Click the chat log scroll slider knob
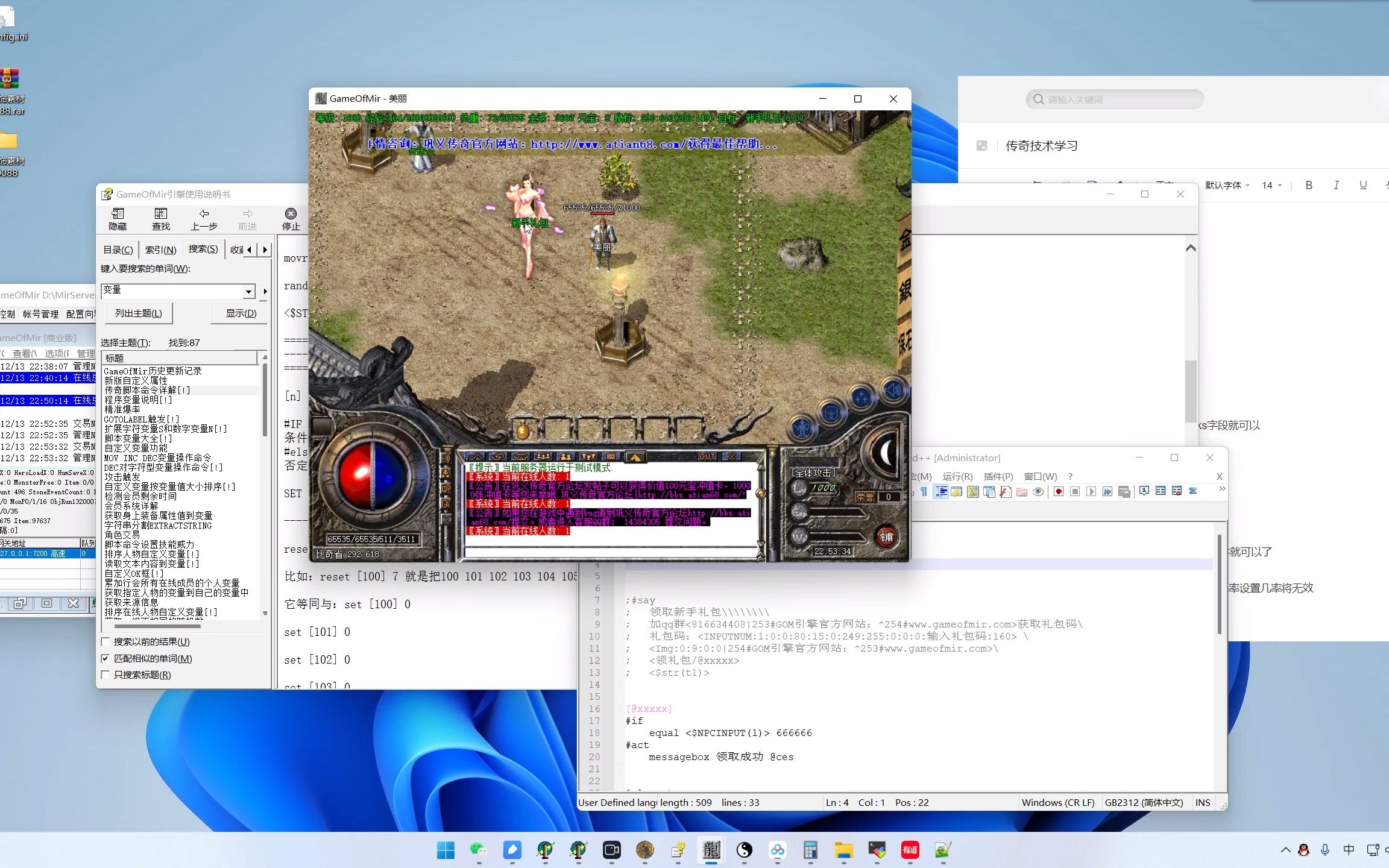The width and height of the screenshot is (1389, 868). (761, 494)
